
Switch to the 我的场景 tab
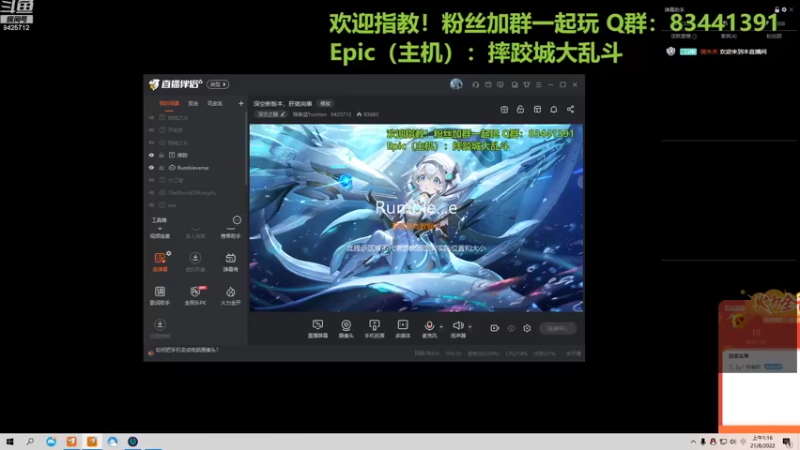tap(169, 104)
